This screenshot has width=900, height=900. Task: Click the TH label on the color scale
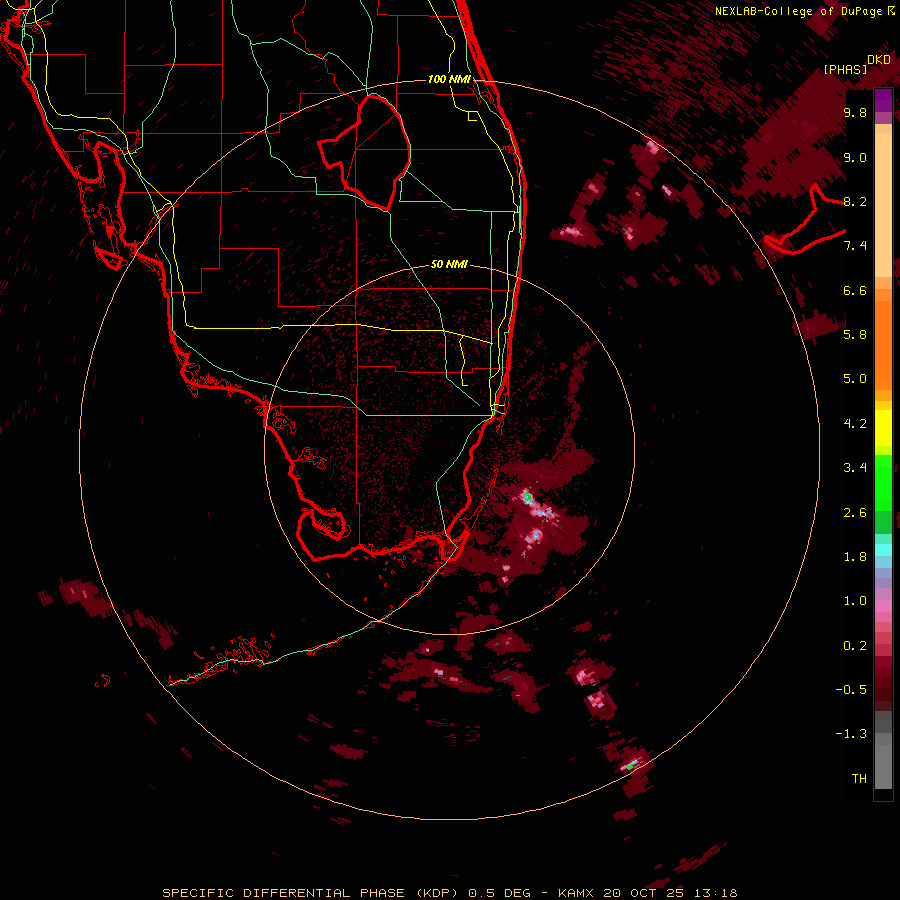point(859,779)
